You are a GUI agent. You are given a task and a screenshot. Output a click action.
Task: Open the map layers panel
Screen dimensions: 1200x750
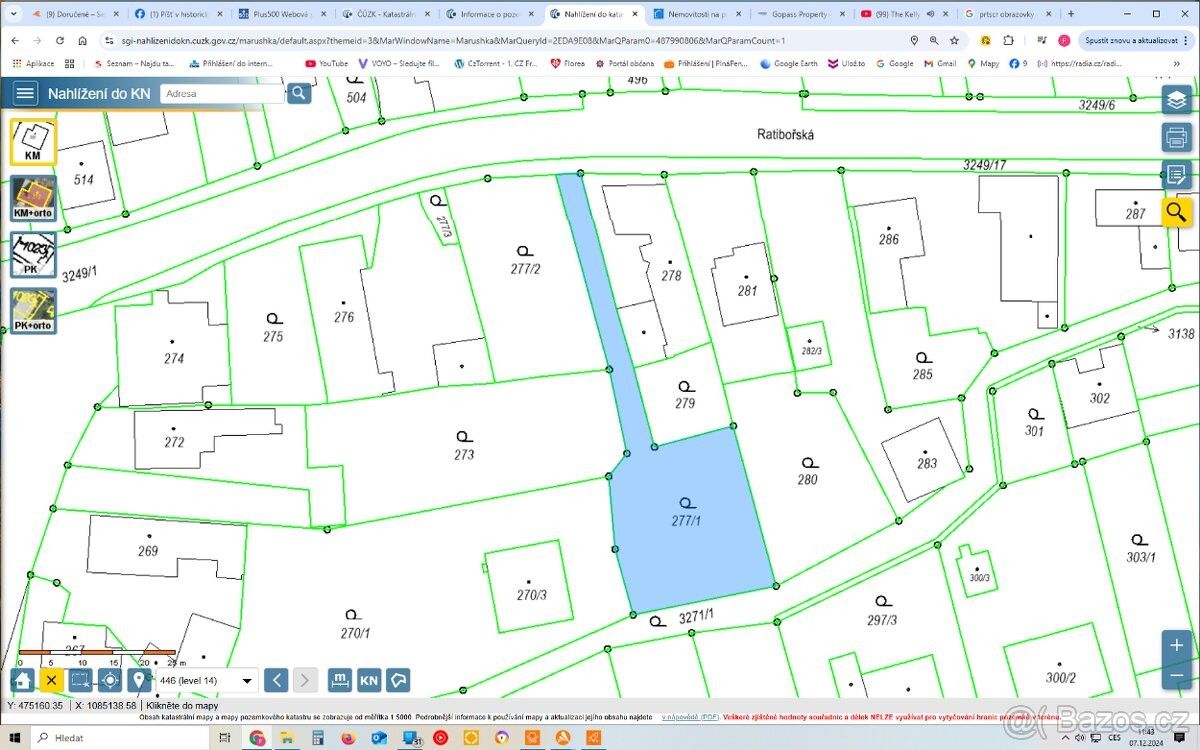(x=1176, y=100)
